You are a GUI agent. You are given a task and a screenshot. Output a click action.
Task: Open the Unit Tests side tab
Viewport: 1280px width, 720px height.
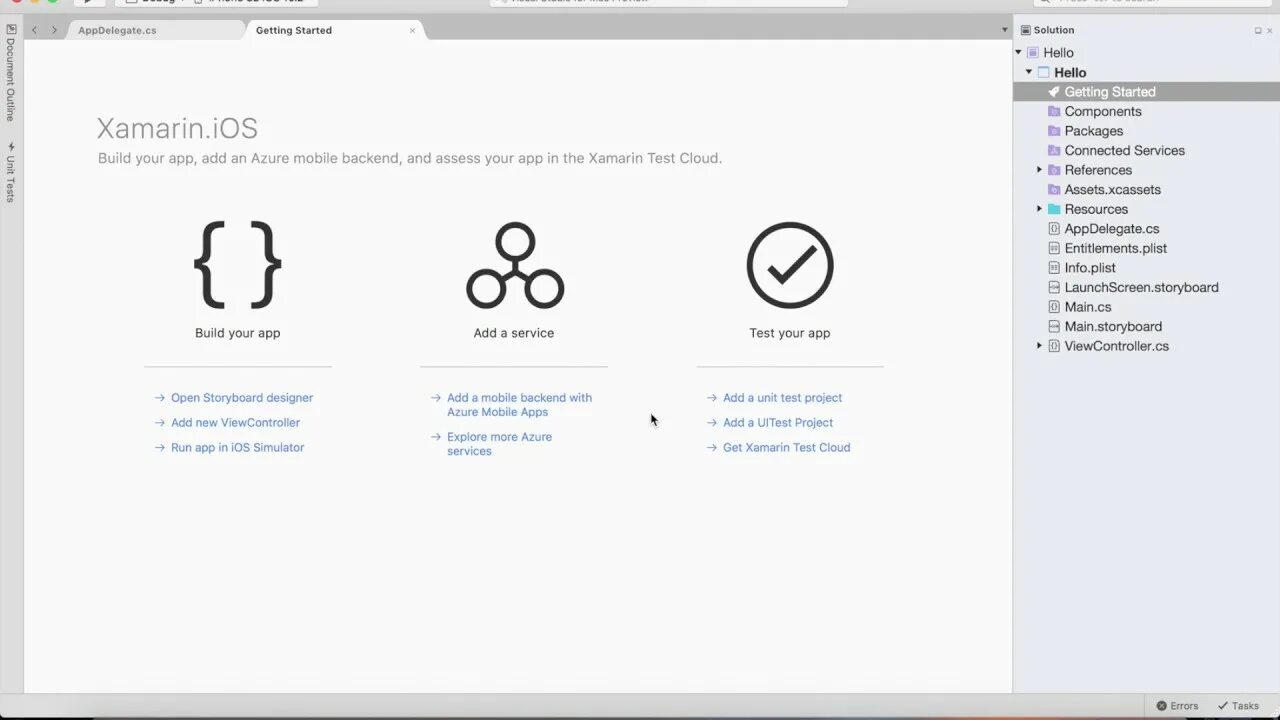[11, 172]
